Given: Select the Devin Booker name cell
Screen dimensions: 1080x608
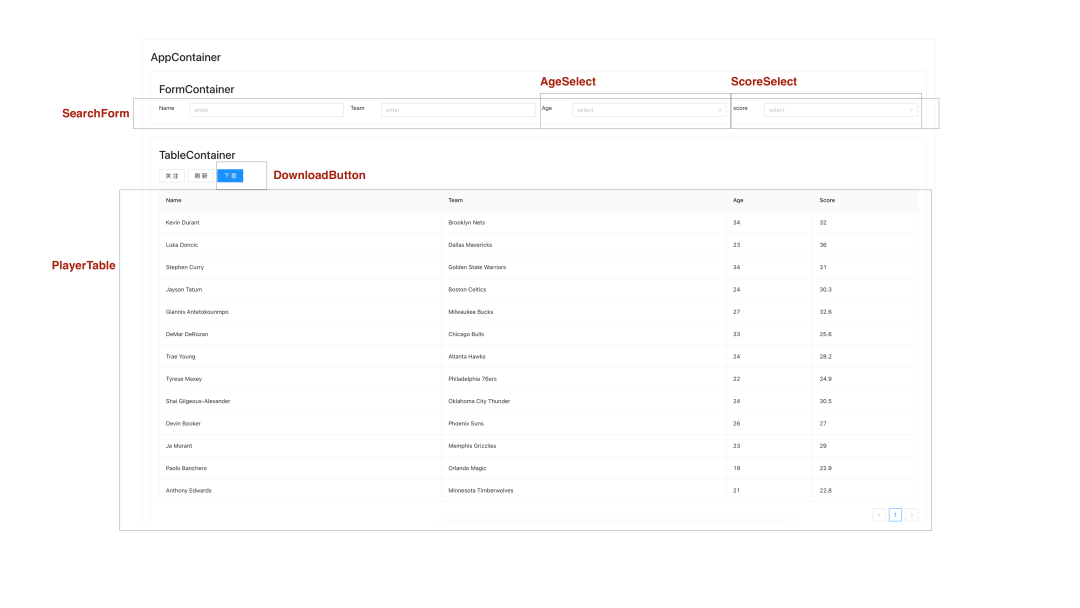Looking at the screenshot, I should (300, 423).
